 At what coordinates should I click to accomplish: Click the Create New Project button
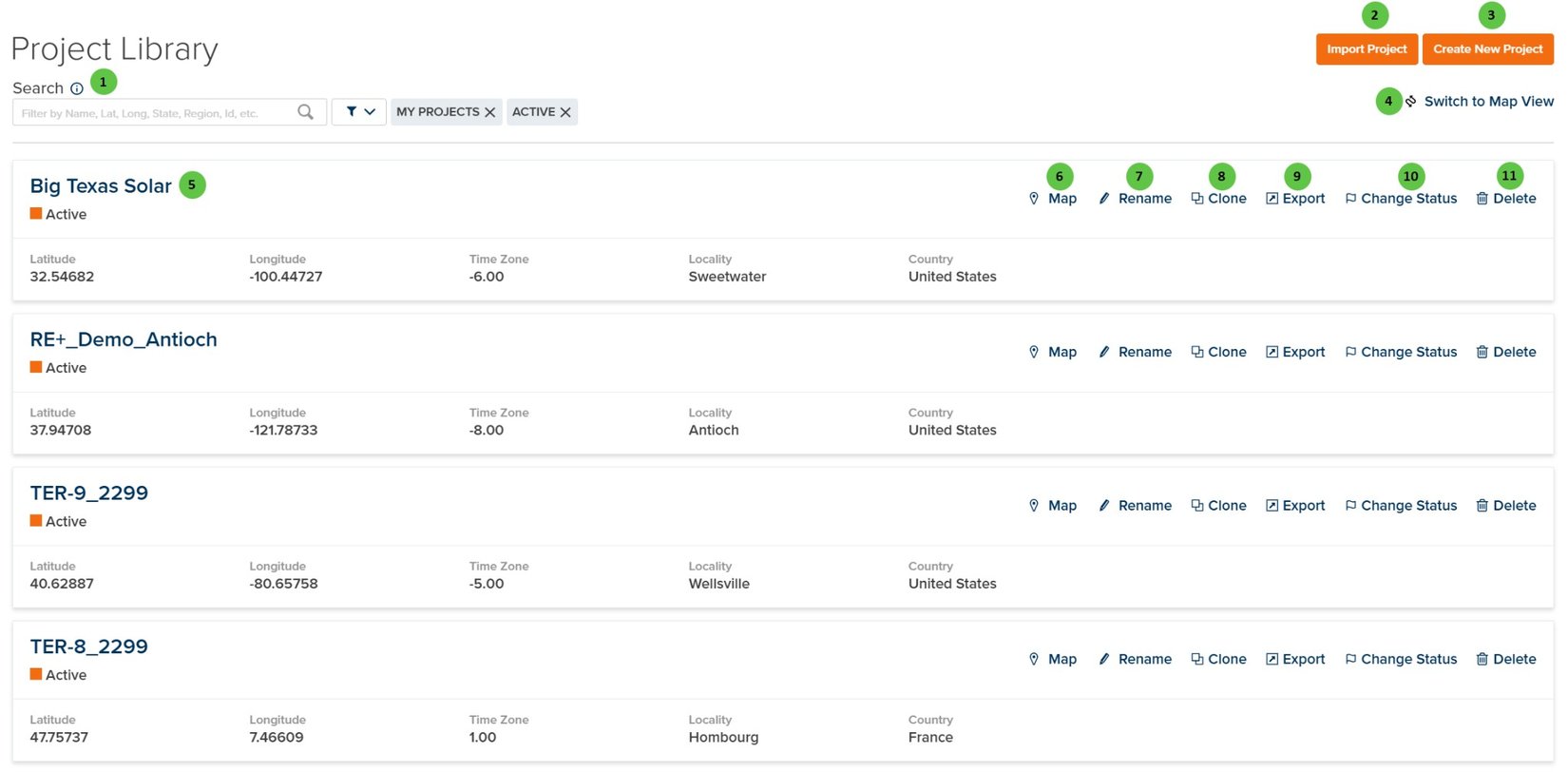pos(1487,49)
